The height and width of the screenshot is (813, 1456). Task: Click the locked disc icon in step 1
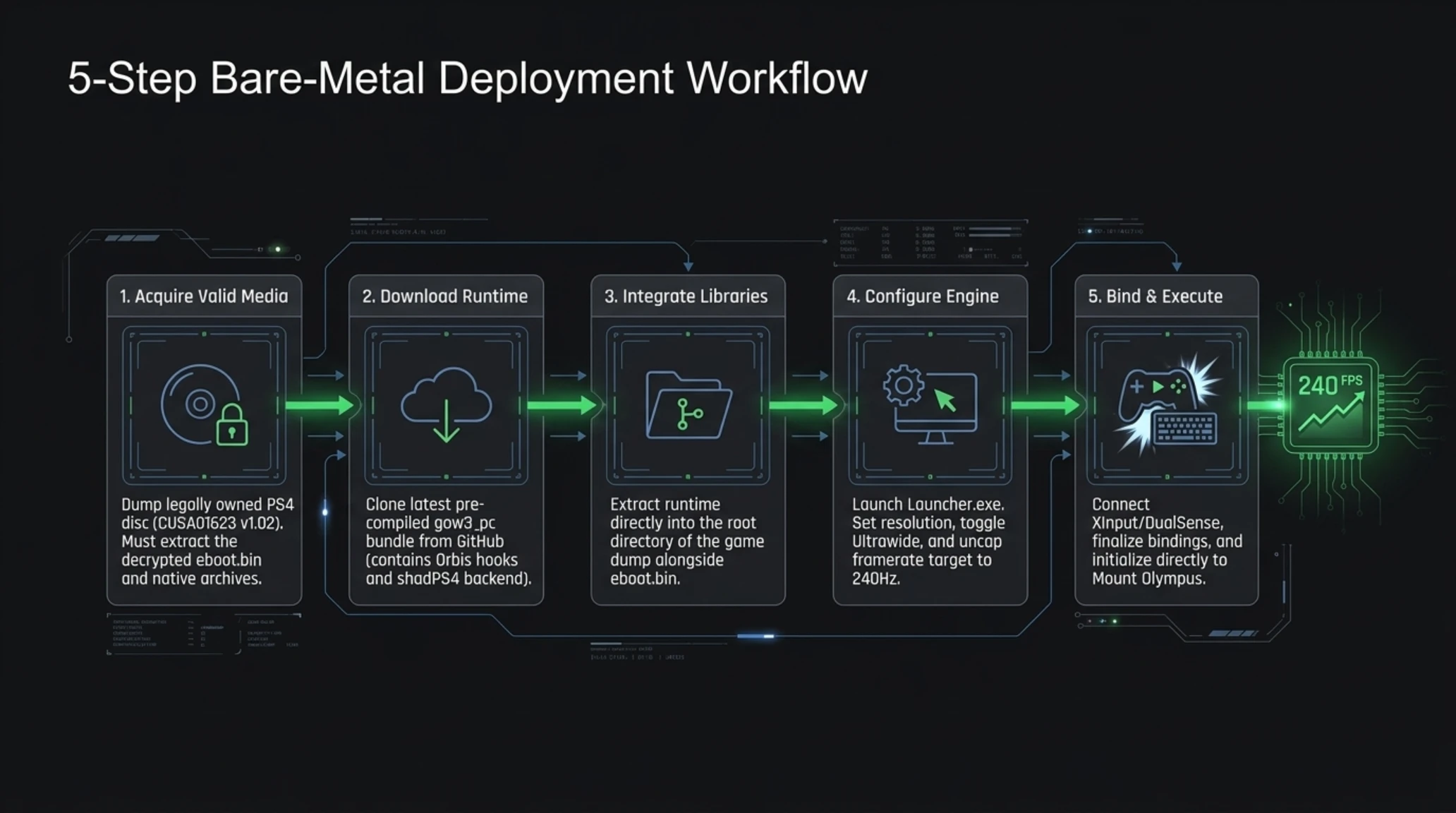tap(205, 404)
